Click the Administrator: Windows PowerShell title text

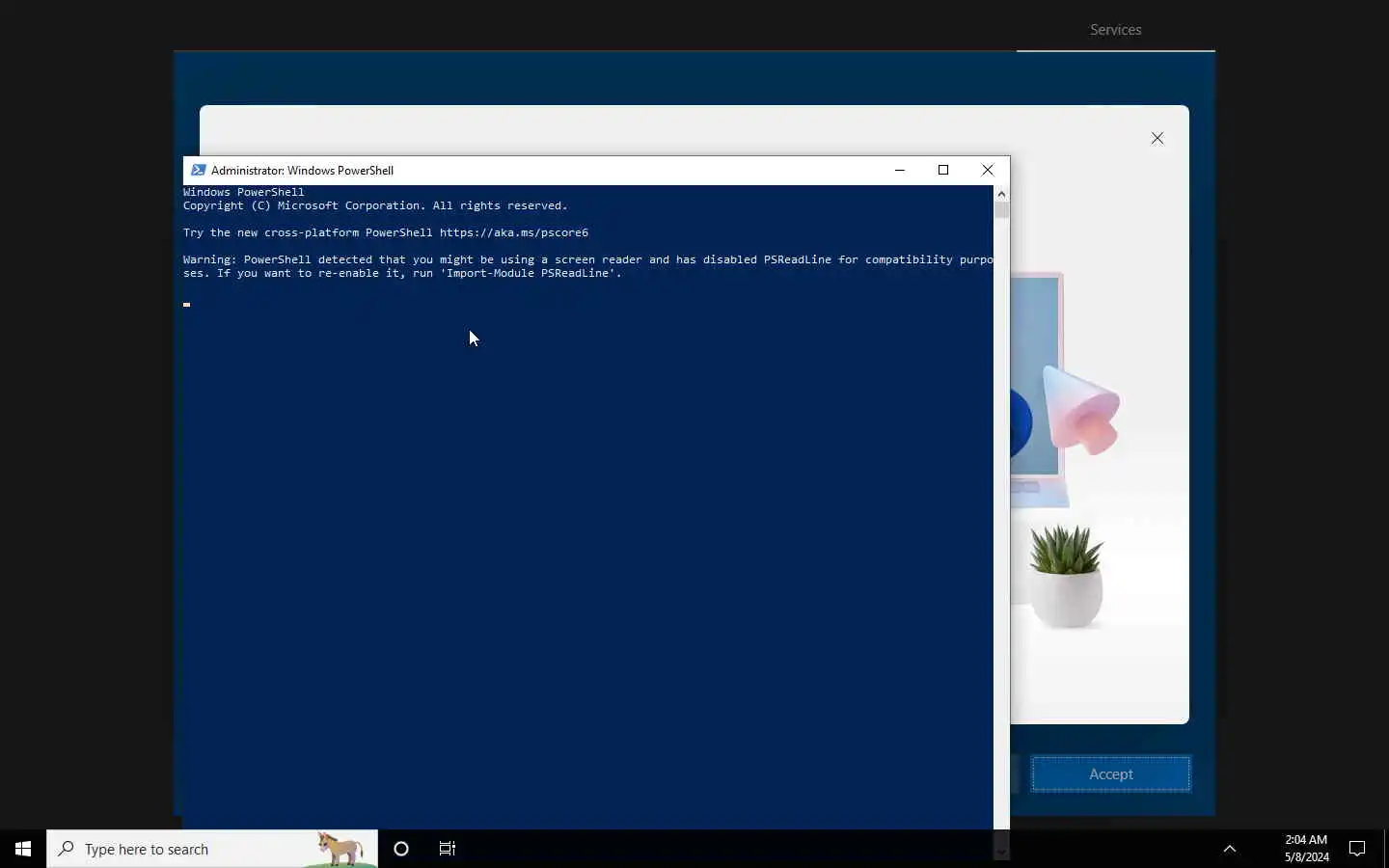click(302, 171)
